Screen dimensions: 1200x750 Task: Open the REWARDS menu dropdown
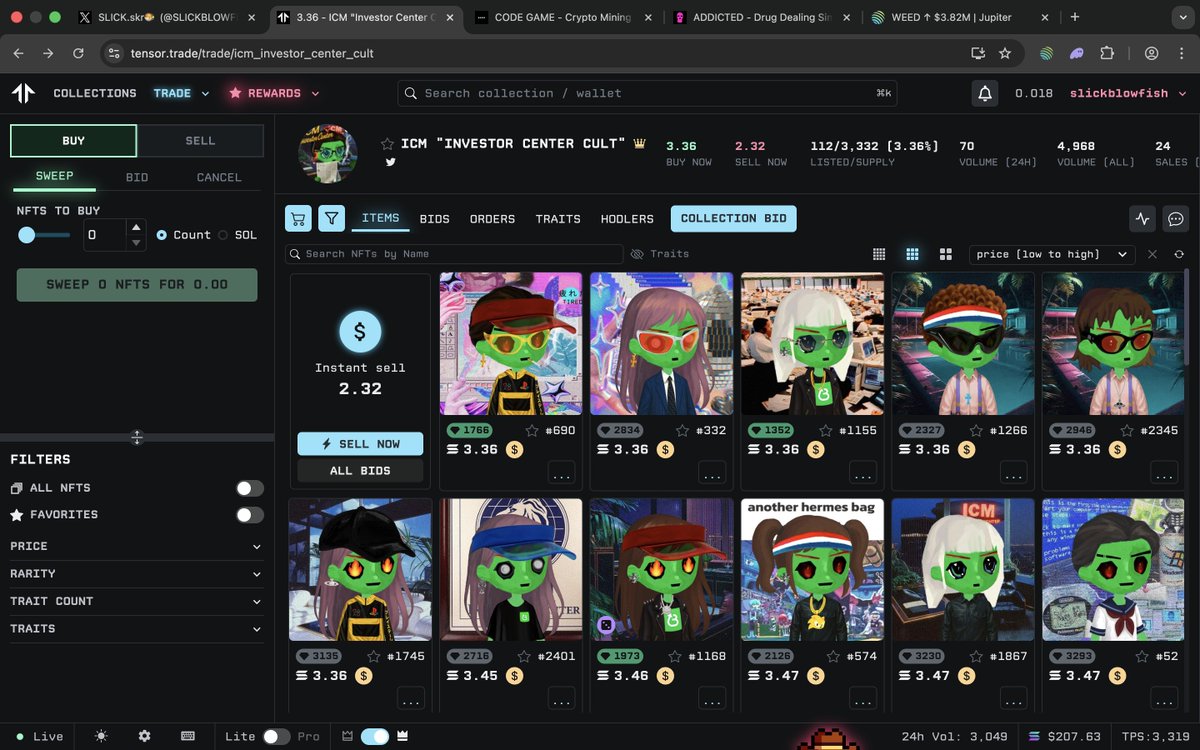[x=274, y=93]
